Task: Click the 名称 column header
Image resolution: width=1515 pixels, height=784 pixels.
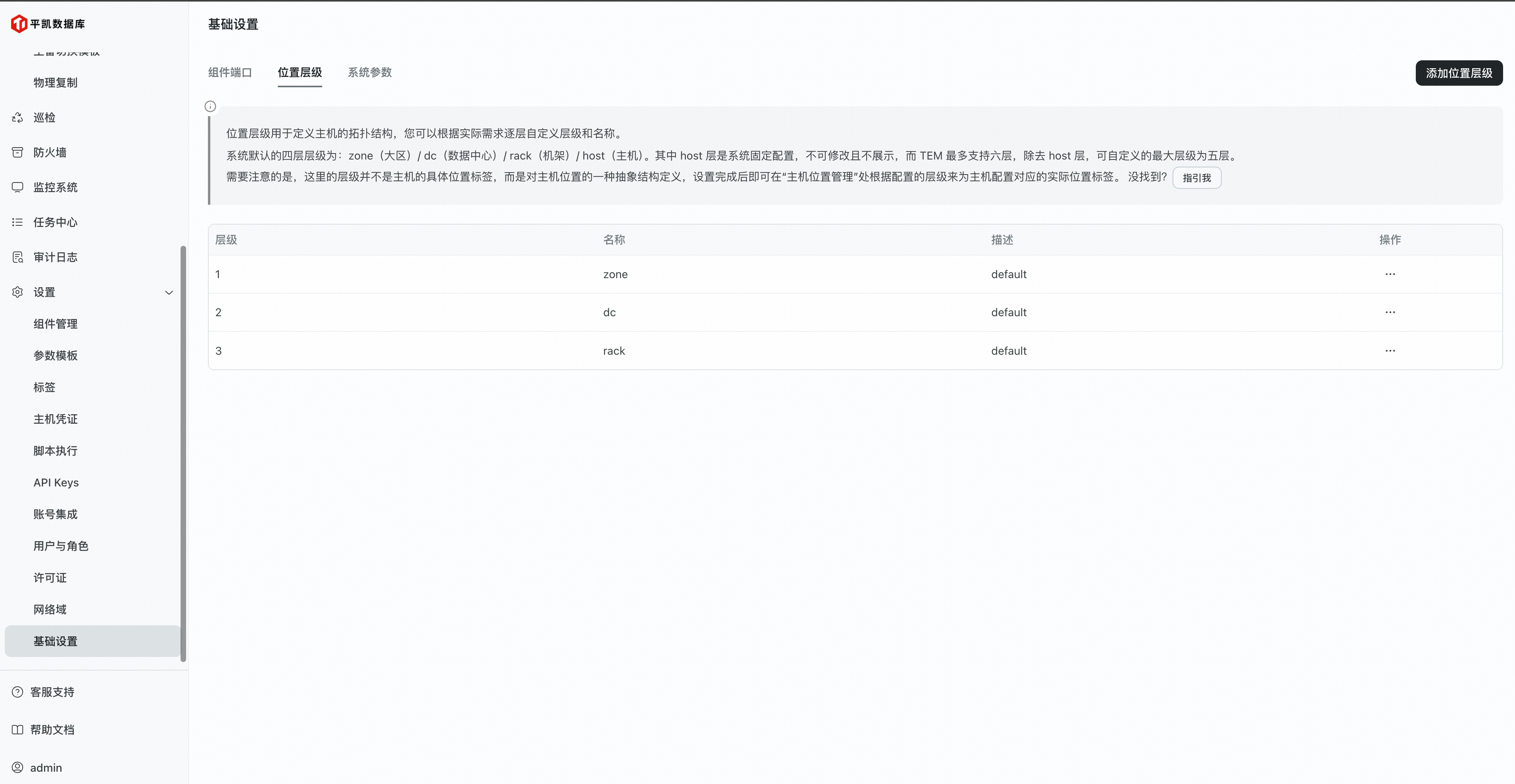Action: point(614,240)
